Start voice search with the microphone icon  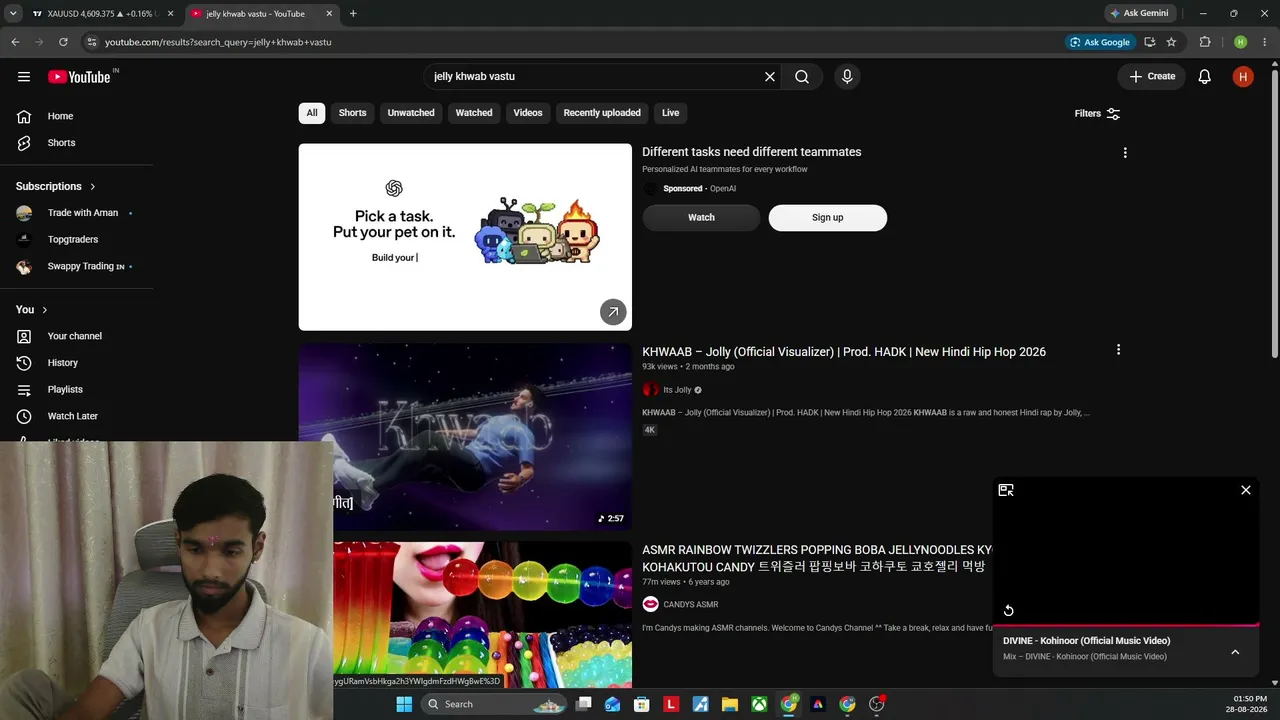tap(847, 77)
